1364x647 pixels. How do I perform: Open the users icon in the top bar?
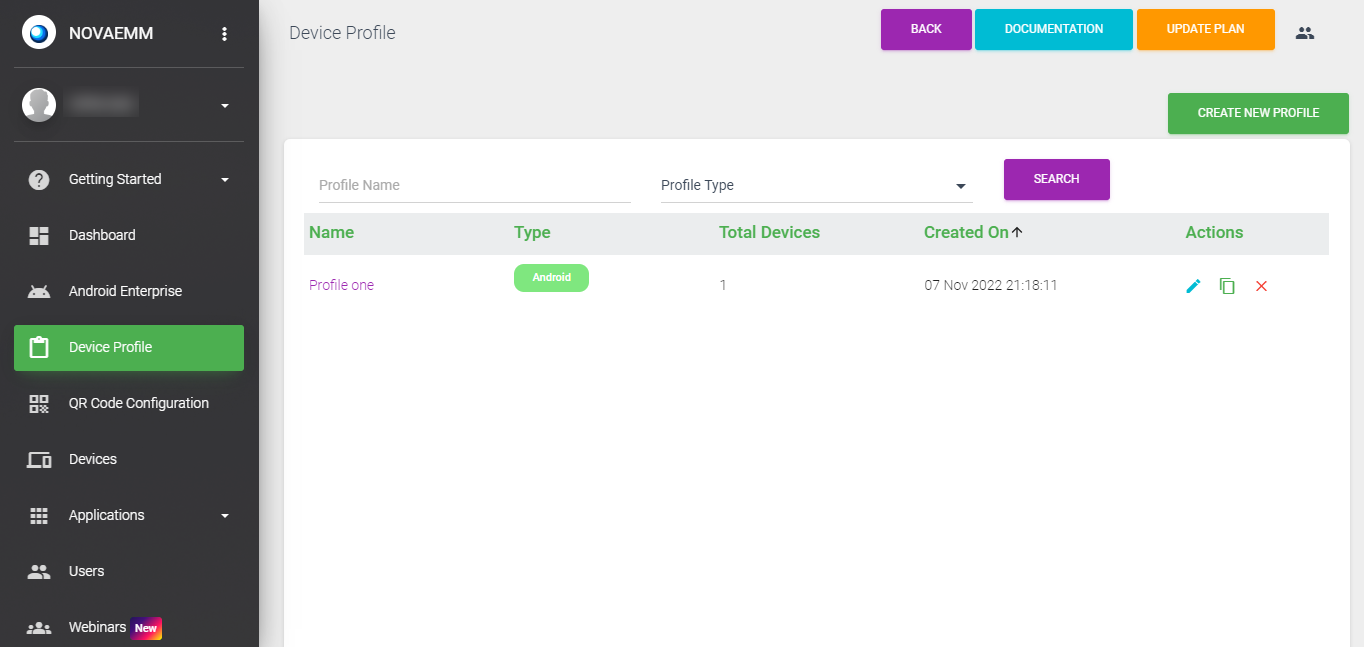(1304, 32)
